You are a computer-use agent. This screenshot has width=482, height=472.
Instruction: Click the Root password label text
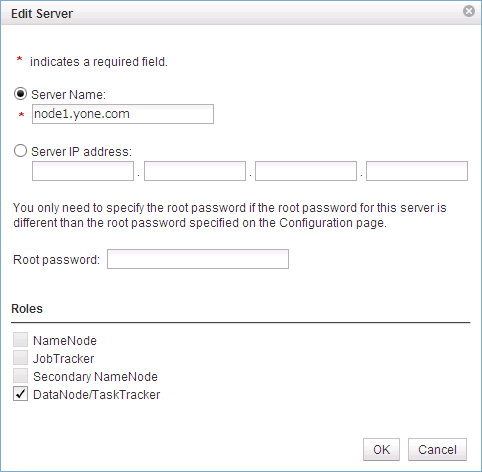[56, 260]
